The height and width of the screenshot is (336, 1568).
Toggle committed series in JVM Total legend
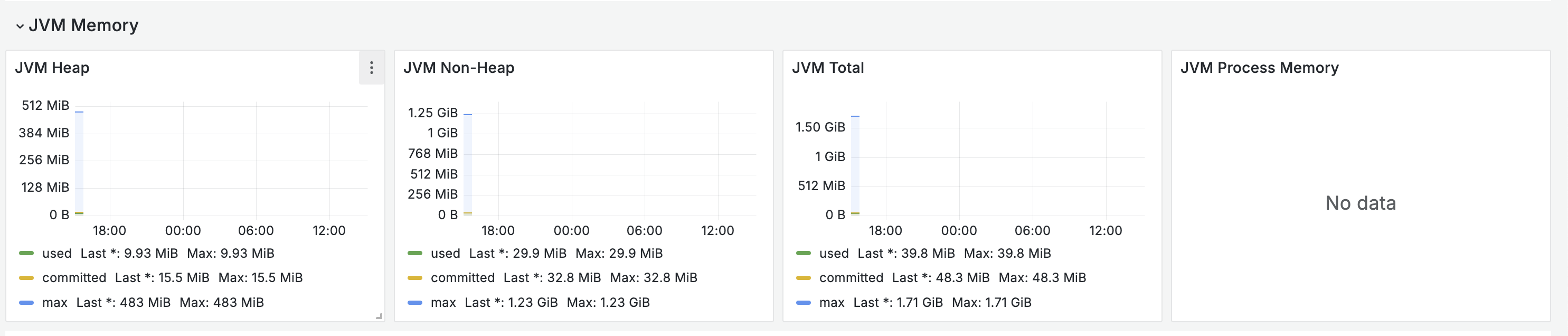(851, 277)
